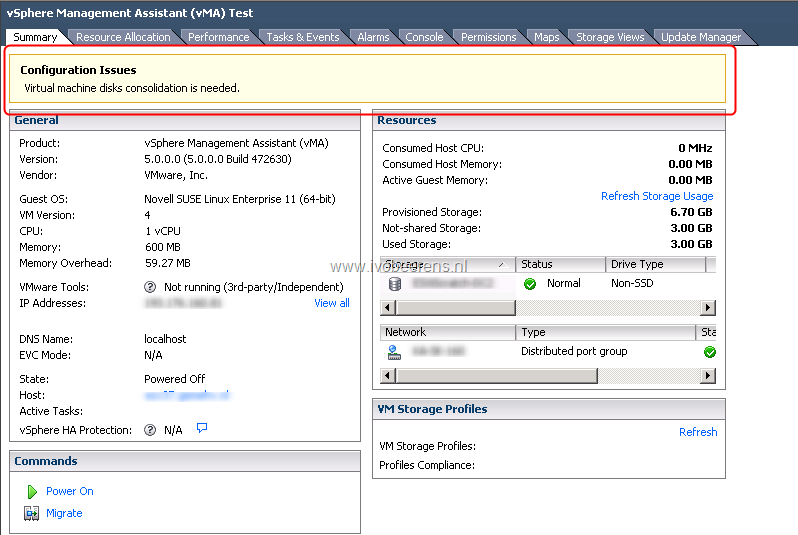Click storage list left scroll arrow
Screen dimensions: 798x535
[388, 307]
